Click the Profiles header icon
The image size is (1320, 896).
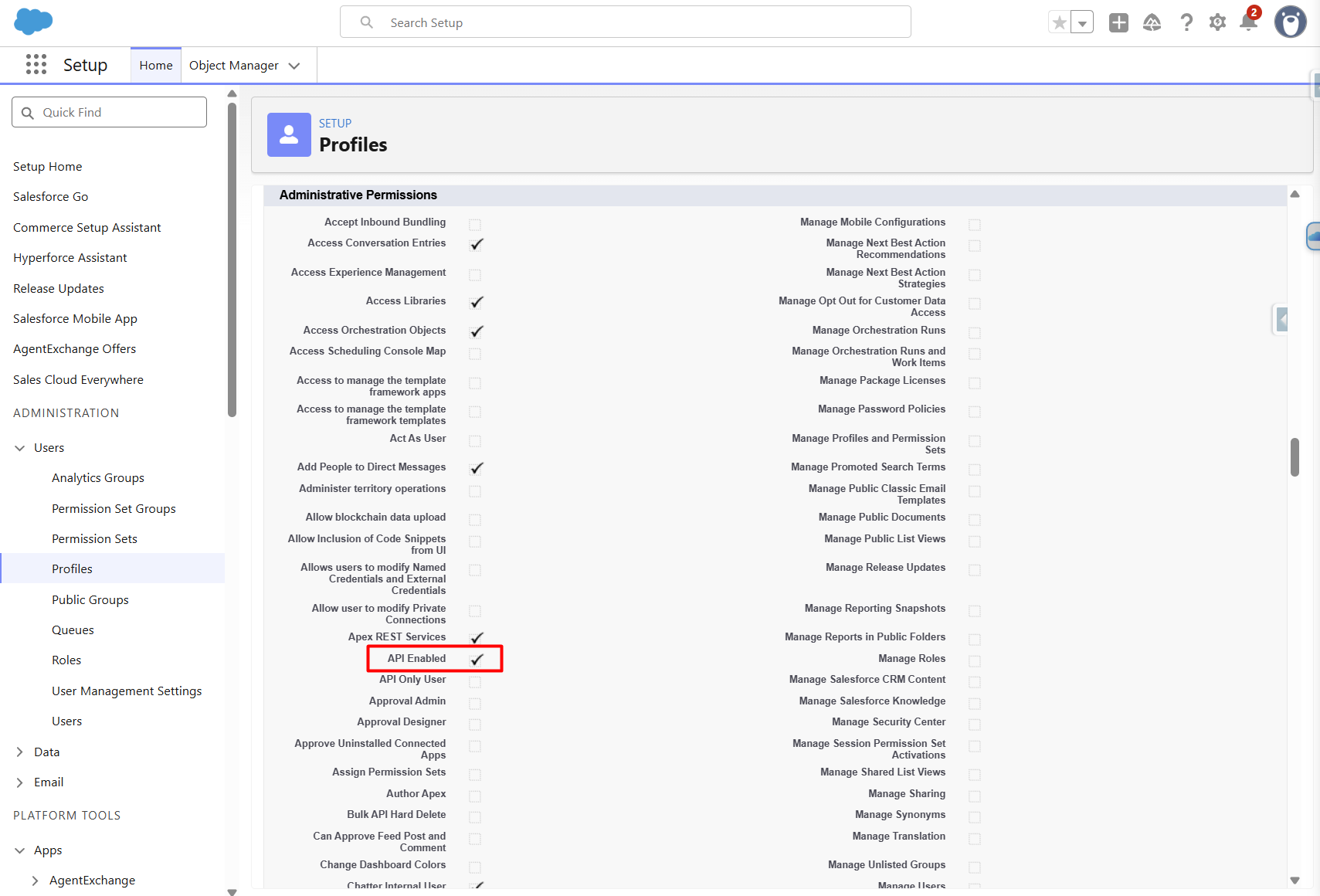pyautogui.click(x=289, y=134)
